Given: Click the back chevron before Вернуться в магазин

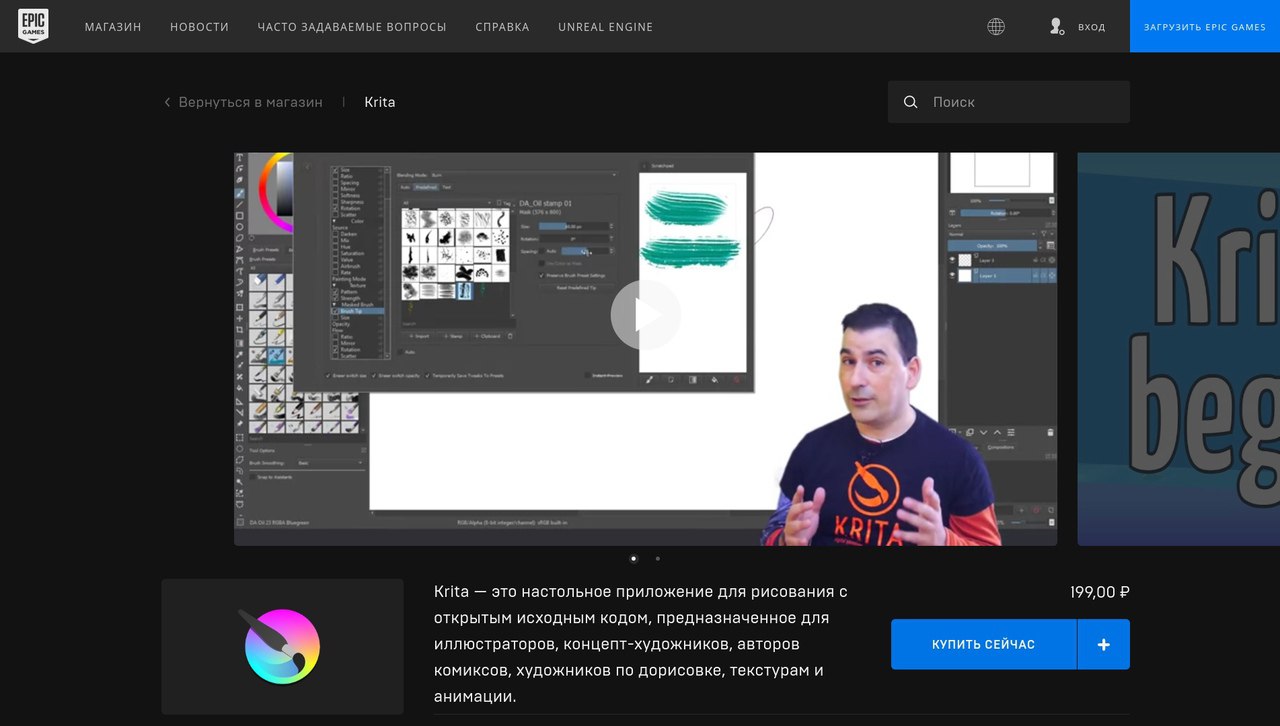Looking at the screenshot, I should point(167,102).
